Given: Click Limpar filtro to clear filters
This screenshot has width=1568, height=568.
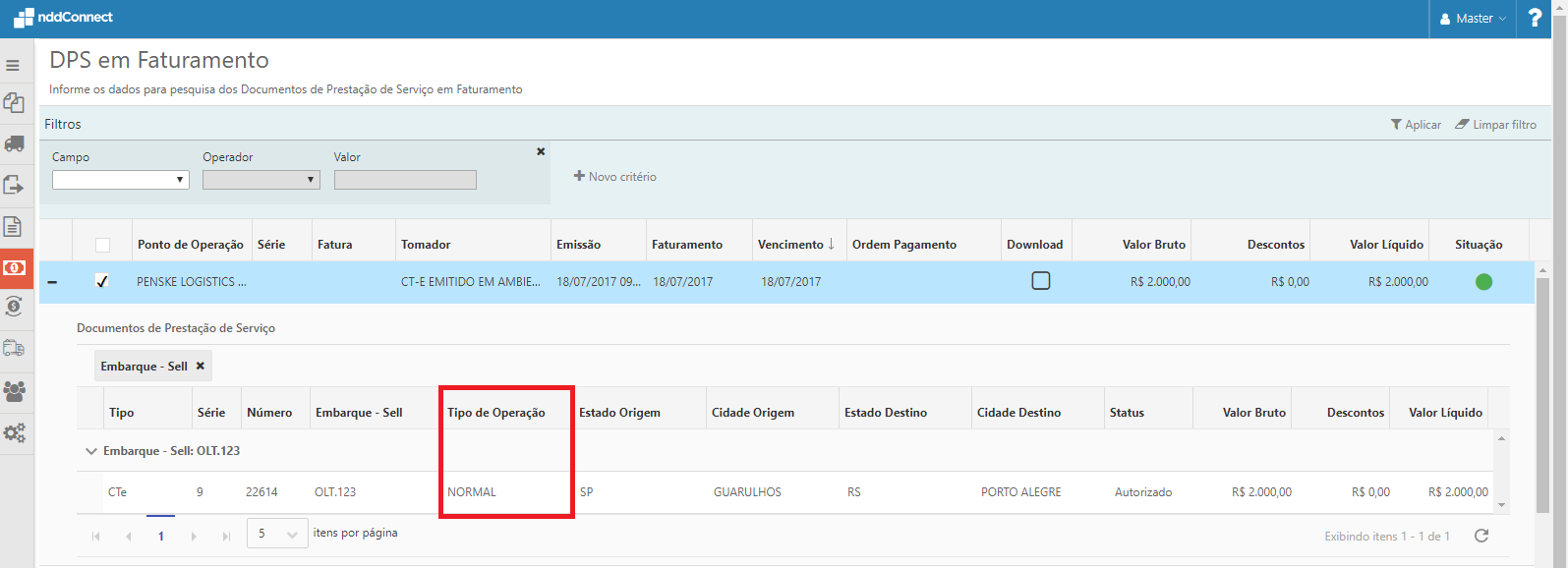Looking at the screenshot, I should click(1495, 125).
